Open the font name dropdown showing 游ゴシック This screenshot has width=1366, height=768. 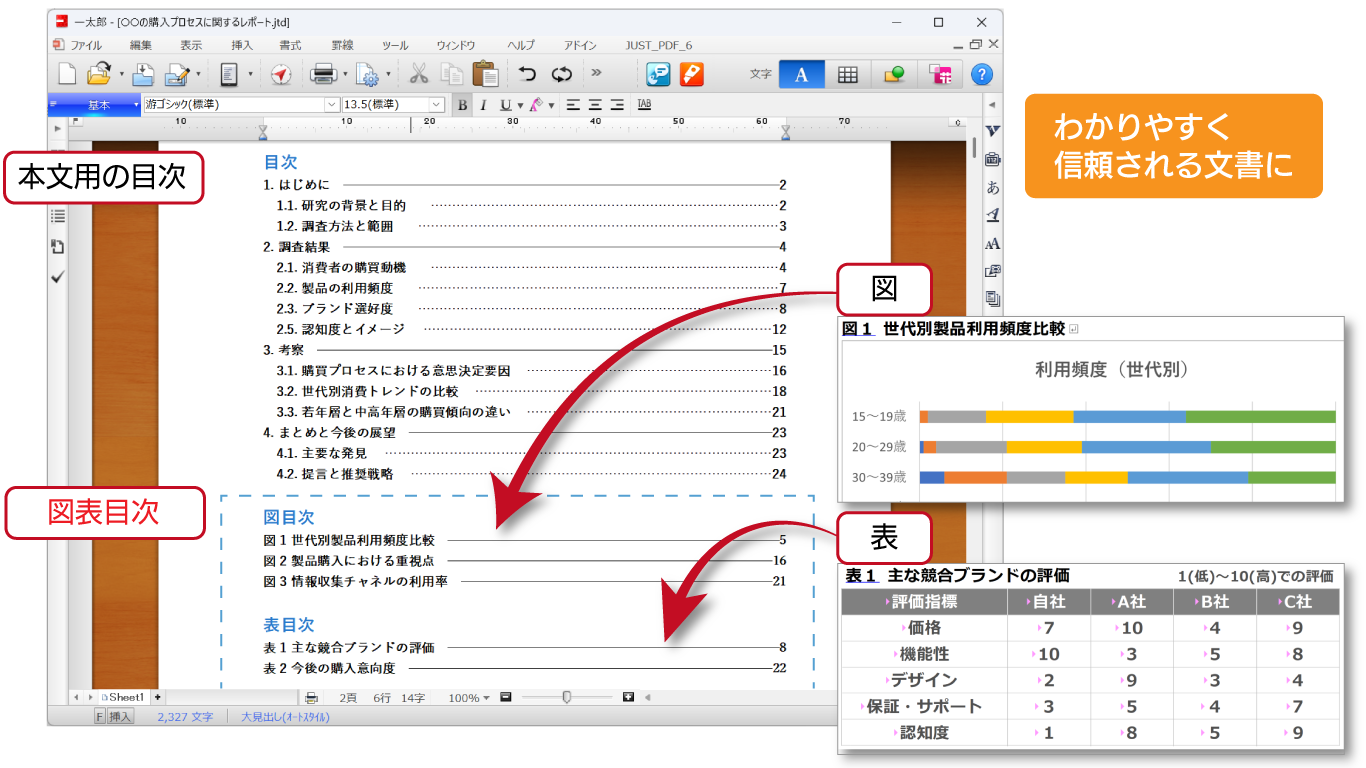(331, 105)
